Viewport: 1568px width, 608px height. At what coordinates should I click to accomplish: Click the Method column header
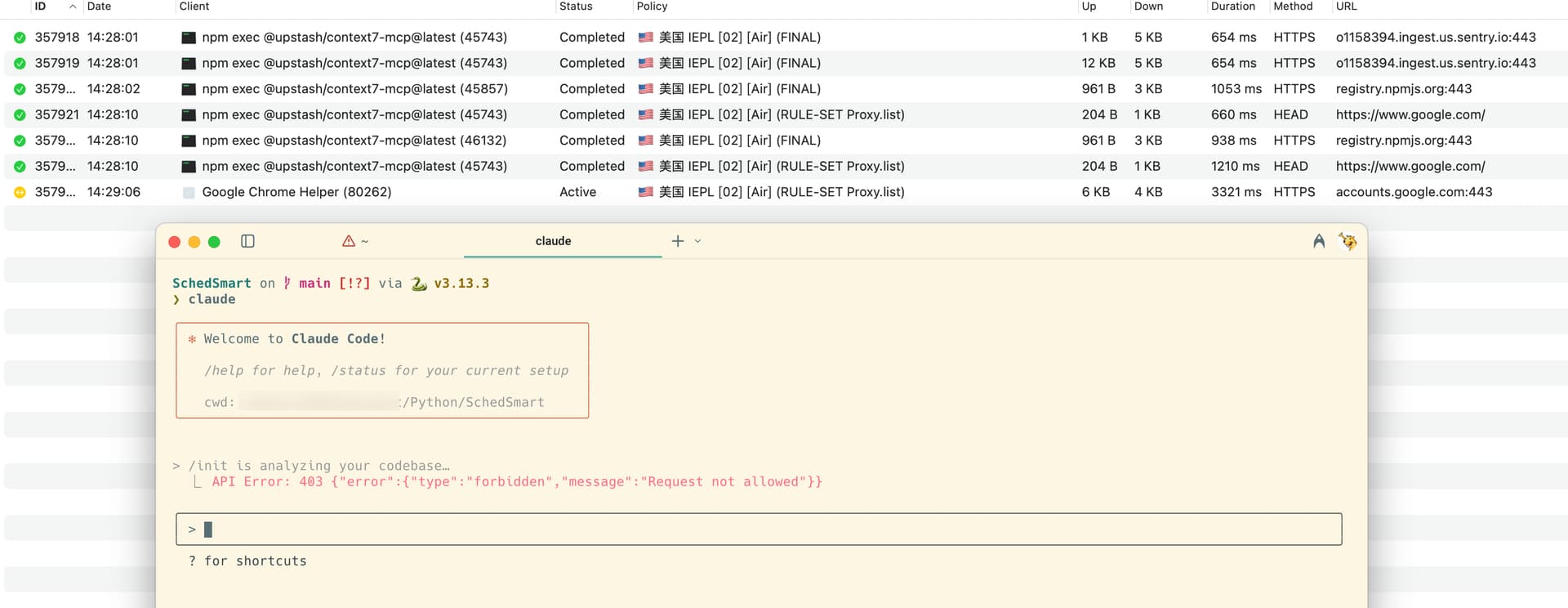tap(1293, 7)
